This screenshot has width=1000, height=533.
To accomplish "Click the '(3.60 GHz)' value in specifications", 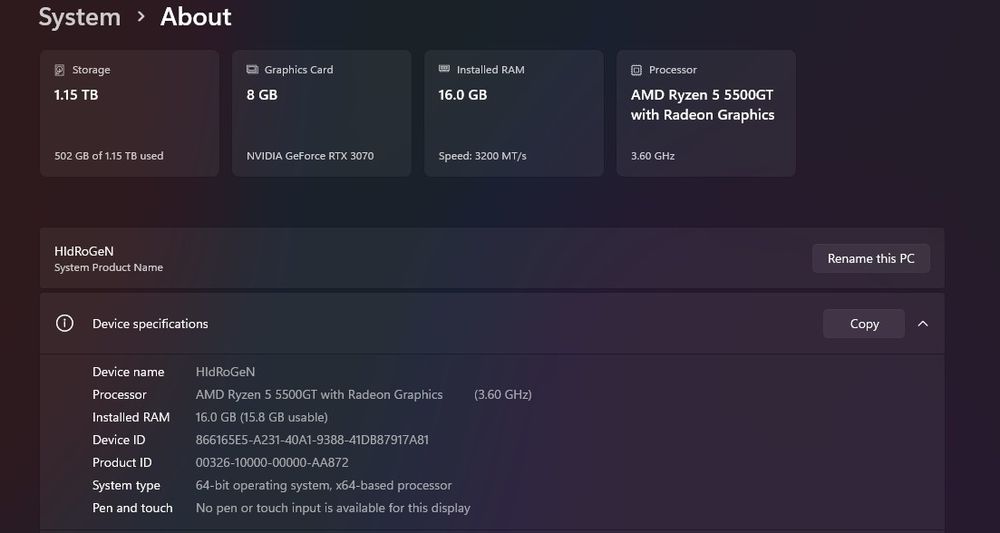I will [x=503, y=395].
